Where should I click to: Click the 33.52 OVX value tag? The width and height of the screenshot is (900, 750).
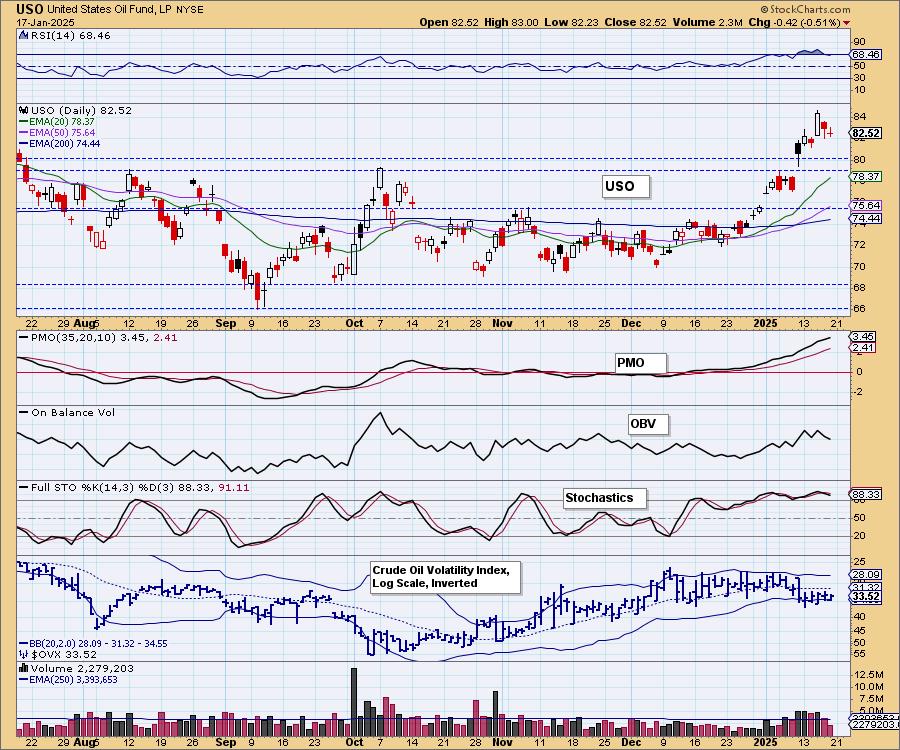click(x=866, y=597)
